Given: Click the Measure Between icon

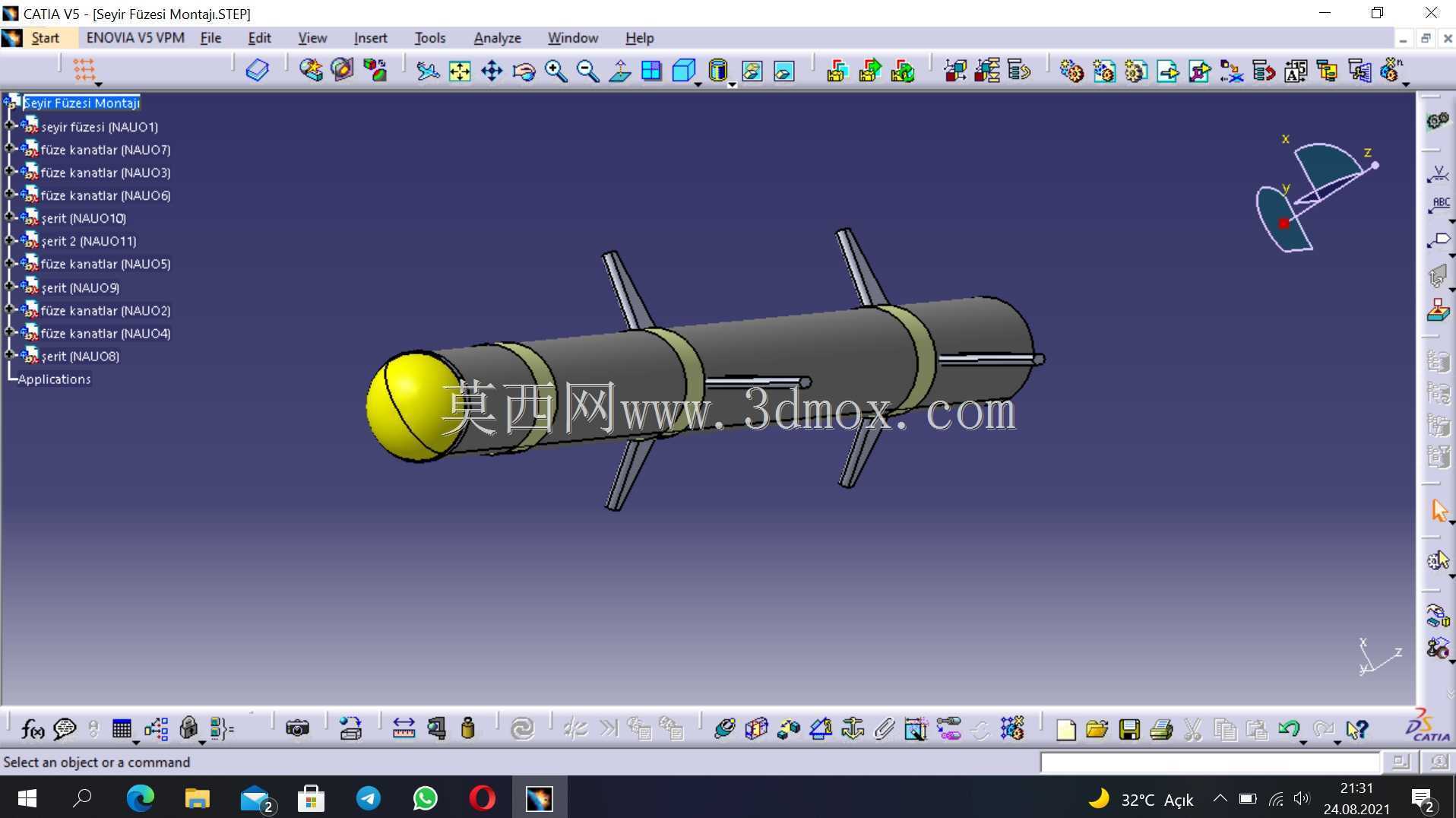Looking at the screenshot, I should click(404, 729).
